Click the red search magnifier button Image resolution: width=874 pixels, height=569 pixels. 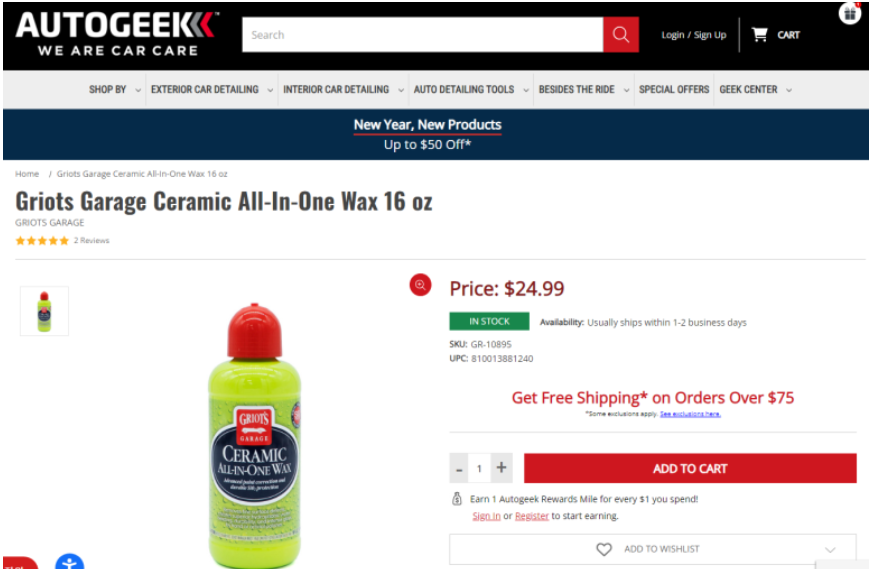click(x=620, y=35)
